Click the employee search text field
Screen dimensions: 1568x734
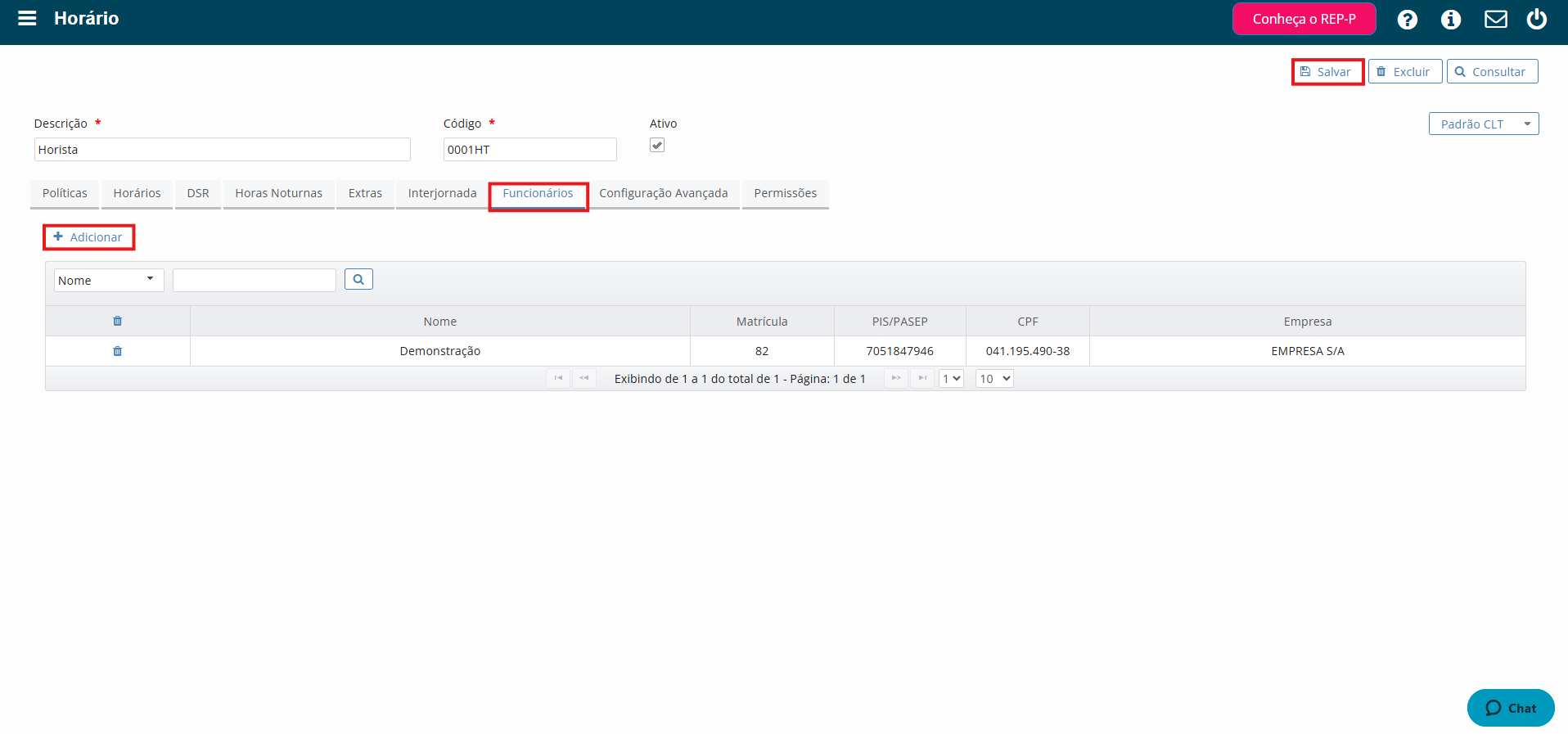point(255,280)
